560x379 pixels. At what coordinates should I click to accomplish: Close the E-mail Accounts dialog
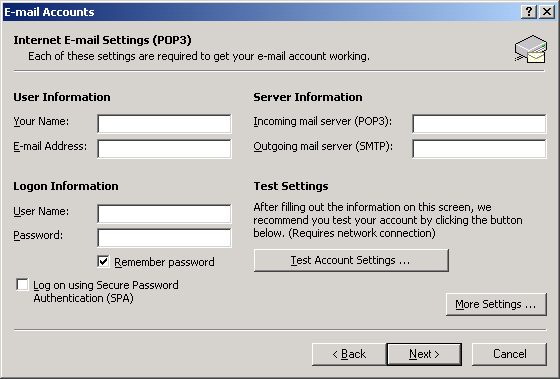point(547,12)
